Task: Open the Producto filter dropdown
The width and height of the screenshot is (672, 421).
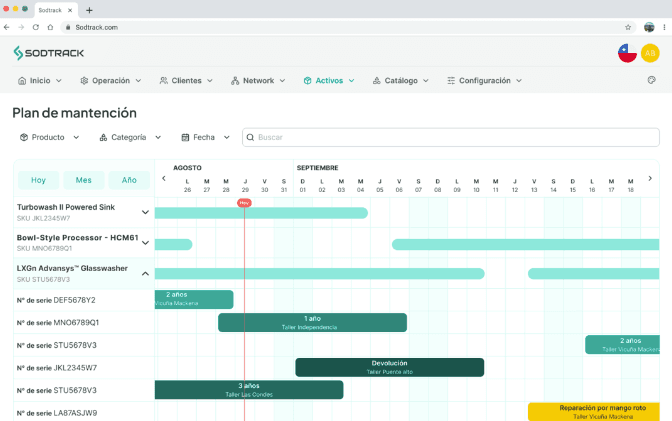Action: pyautogui.click(x=50, y=137)
